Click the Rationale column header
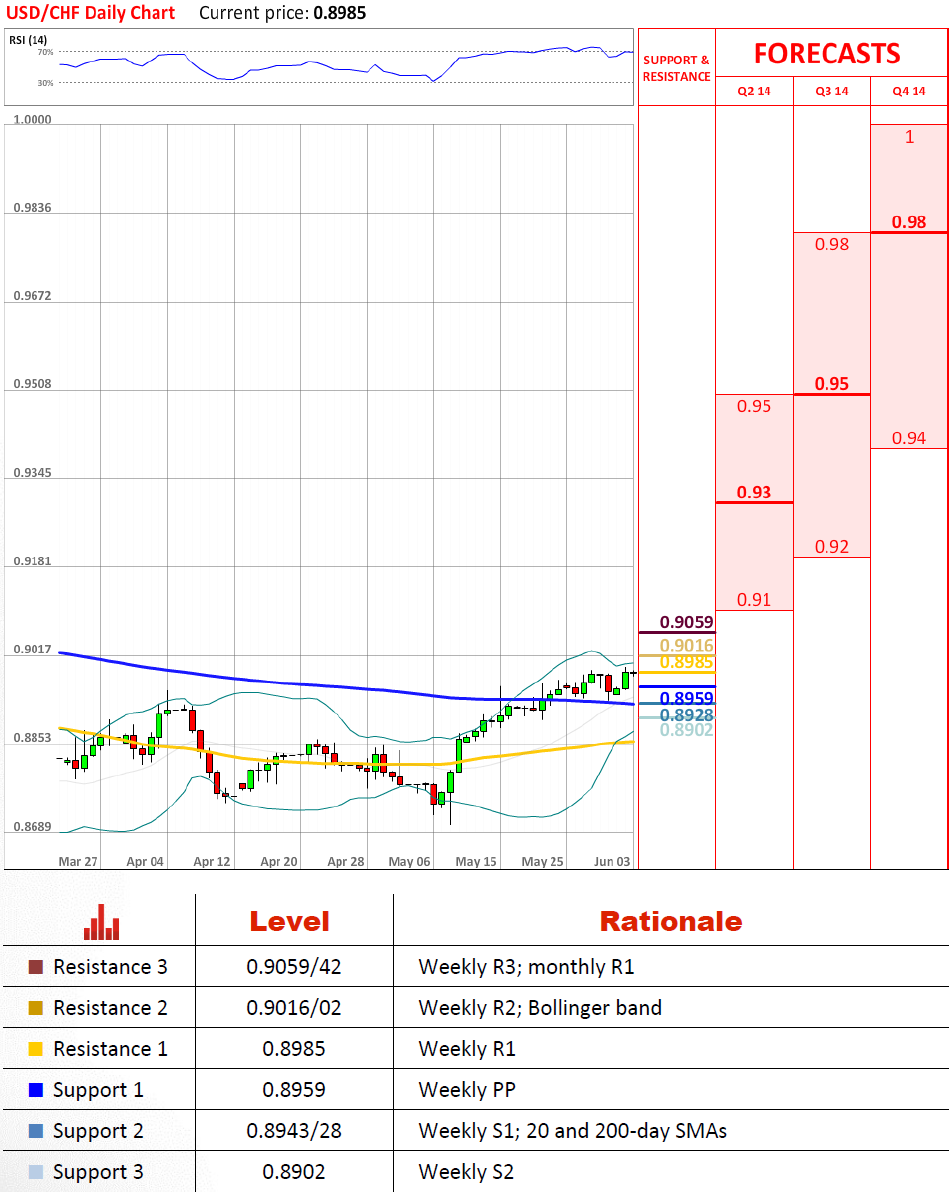Image resolution: width=951 pixels, height=1192 pixels. (x=671, y=921)
